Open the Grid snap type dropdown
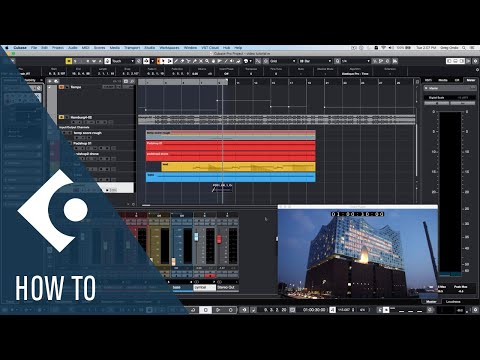The height and width of the screenshot is (360, 480). pos(283,61)
